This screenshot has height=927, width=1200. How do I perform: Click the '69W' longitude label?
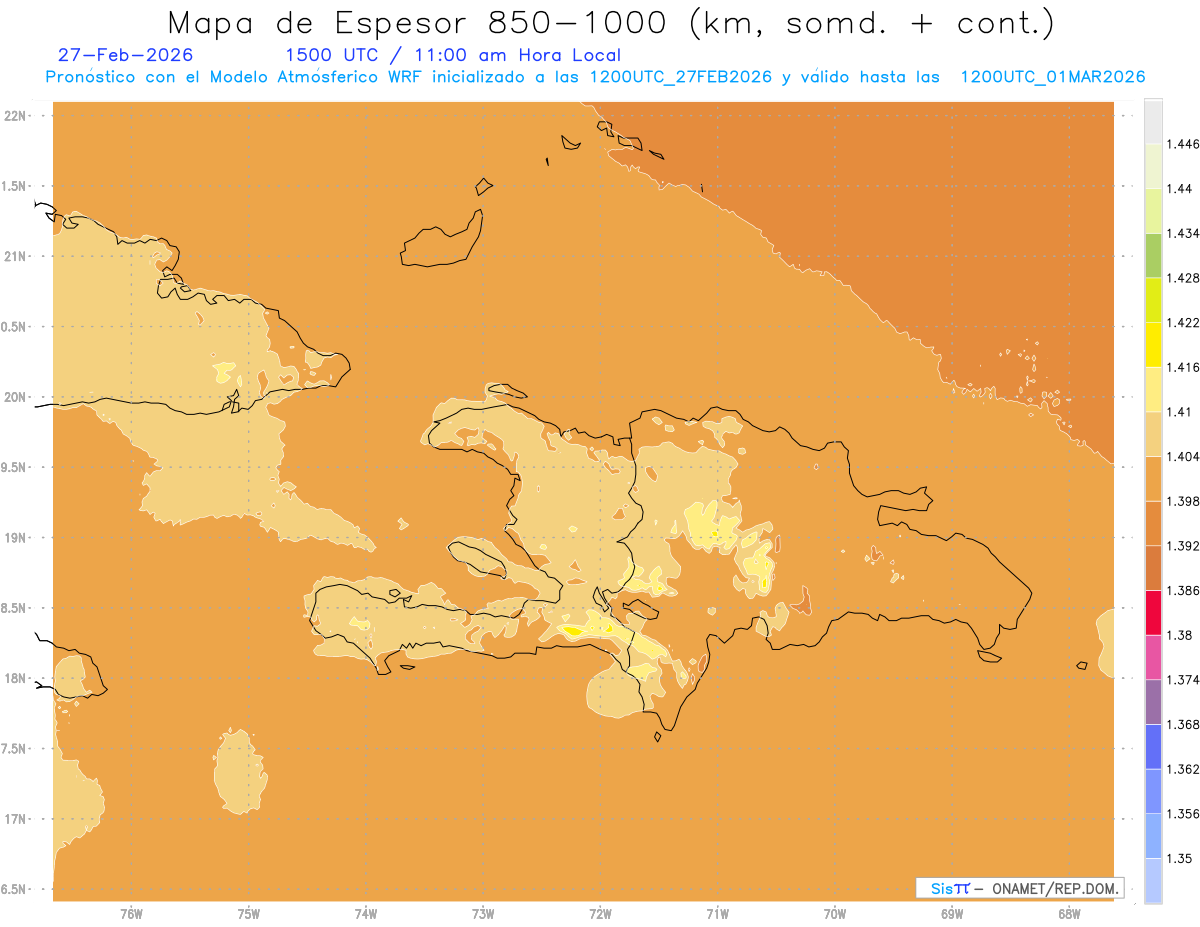coord(952,914)
